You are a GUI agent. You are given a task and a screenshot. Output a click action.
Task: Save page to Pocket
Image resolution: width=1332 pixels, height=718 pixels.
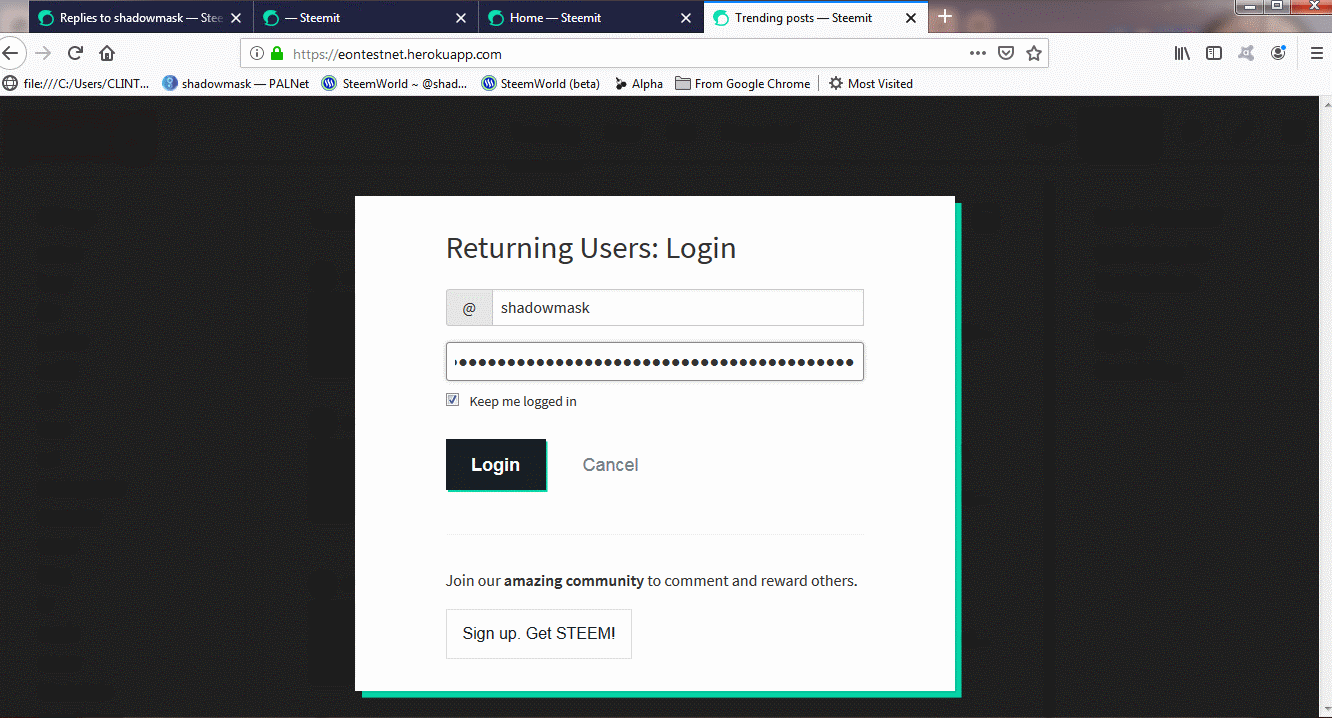1006,54
